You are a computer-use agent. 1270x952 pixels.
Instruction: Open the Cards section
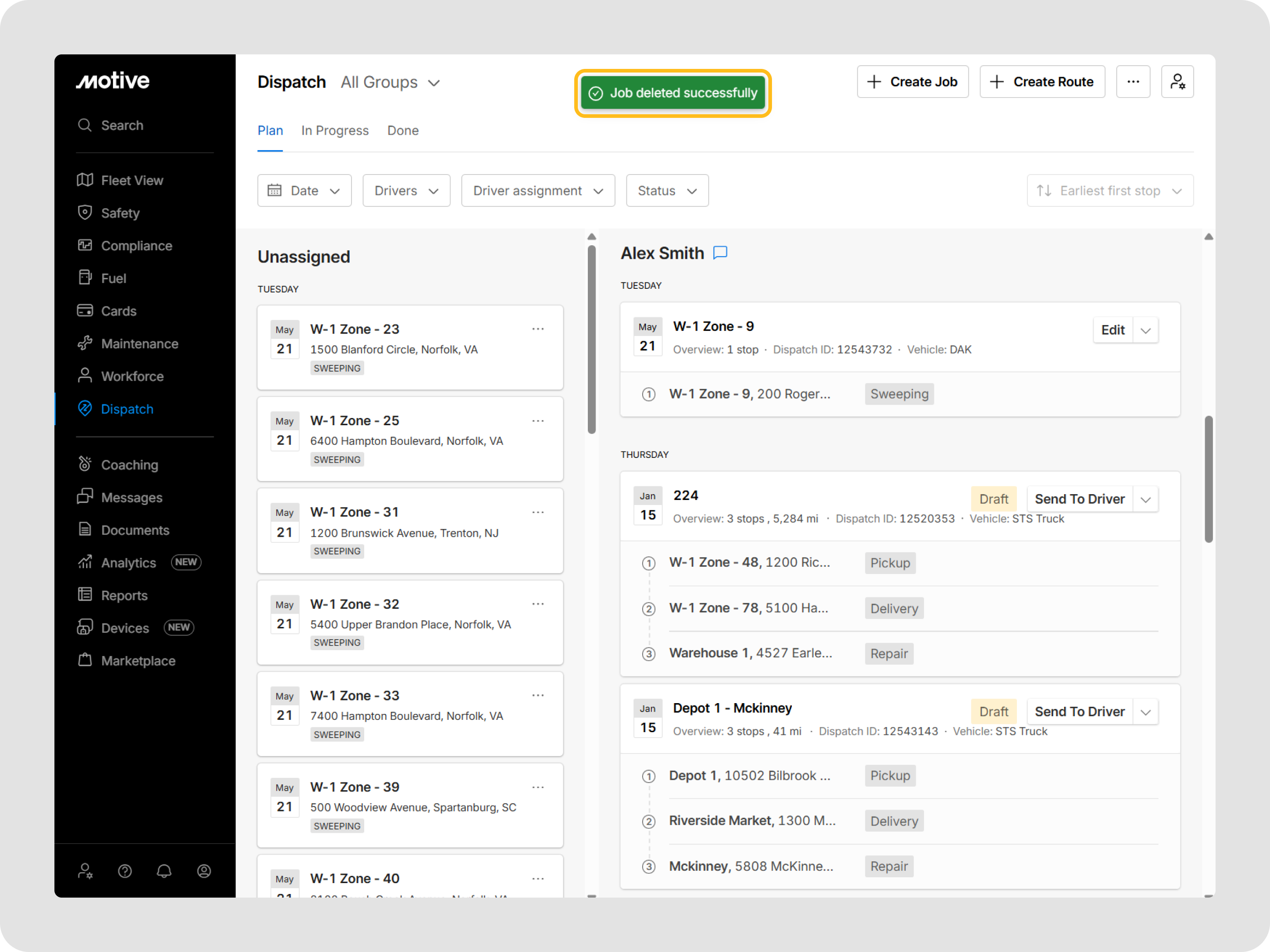pos(118,311)
